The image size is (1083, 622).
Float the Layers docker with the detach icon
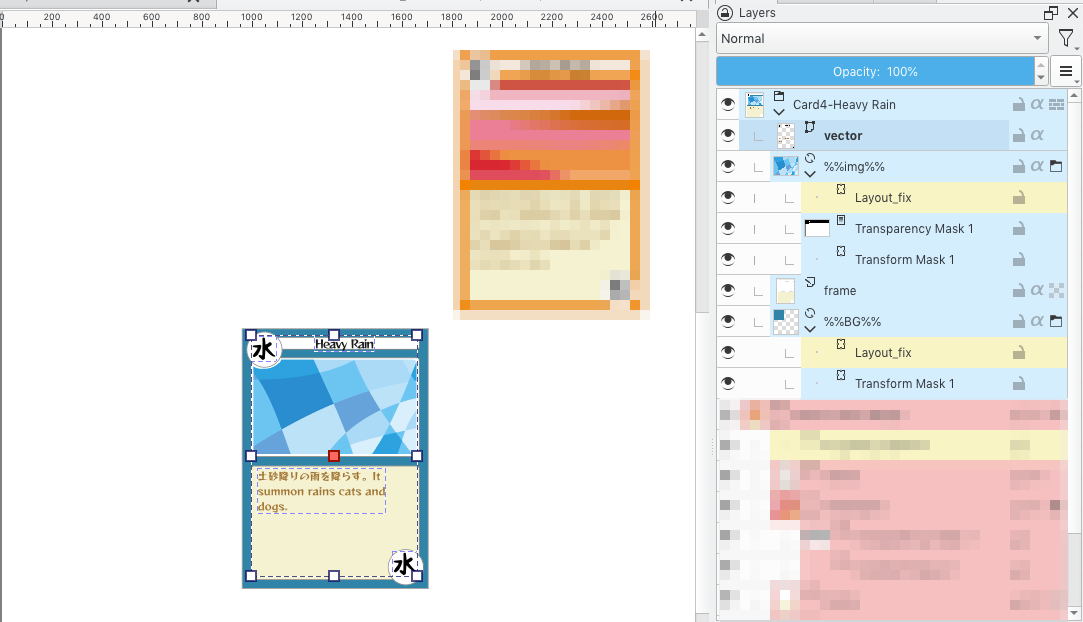click(x=1051, y=12)
